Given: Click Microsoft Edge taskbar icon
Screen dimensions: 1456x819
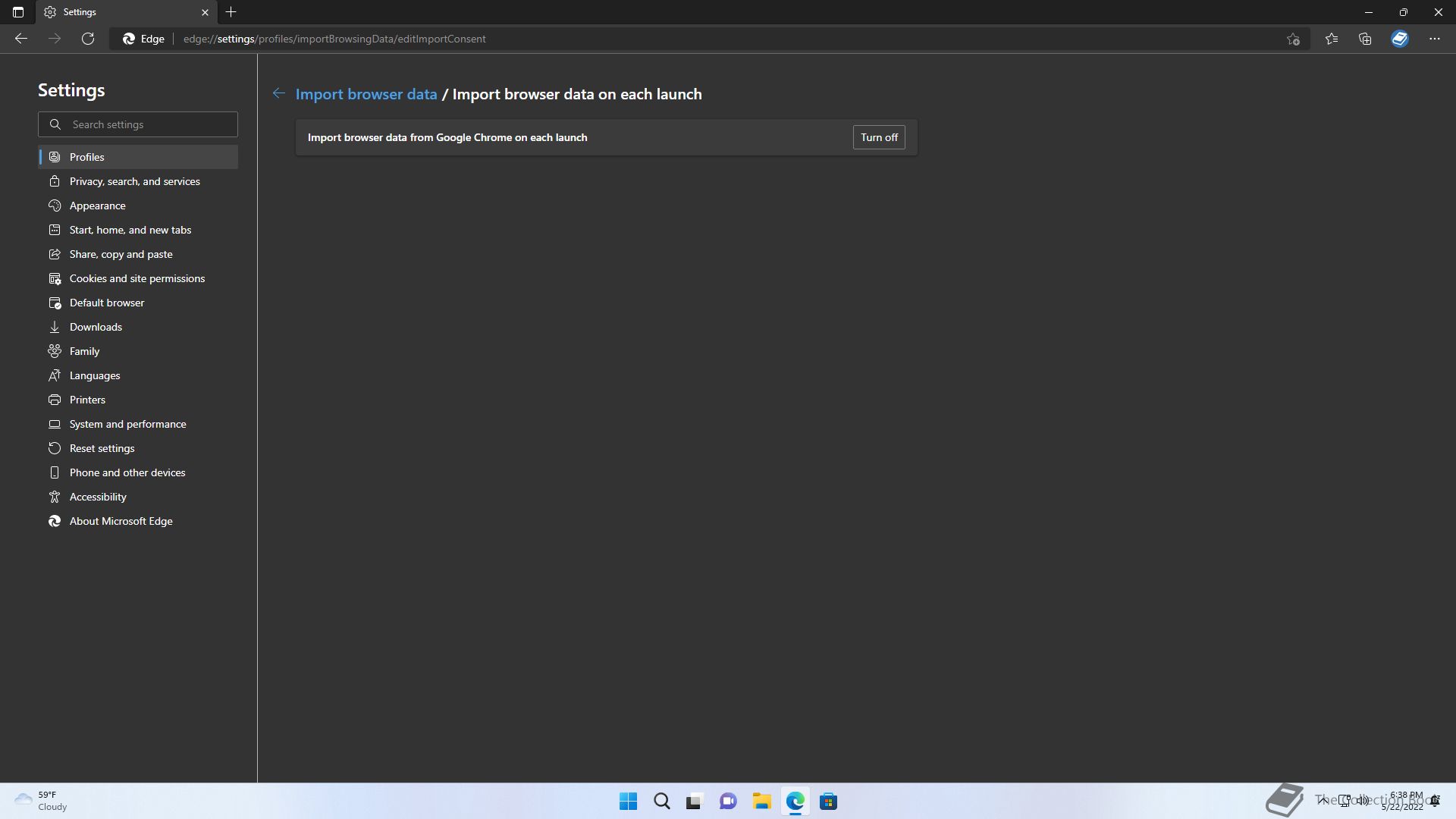Looking at the screenshot, I should point(795,802).
